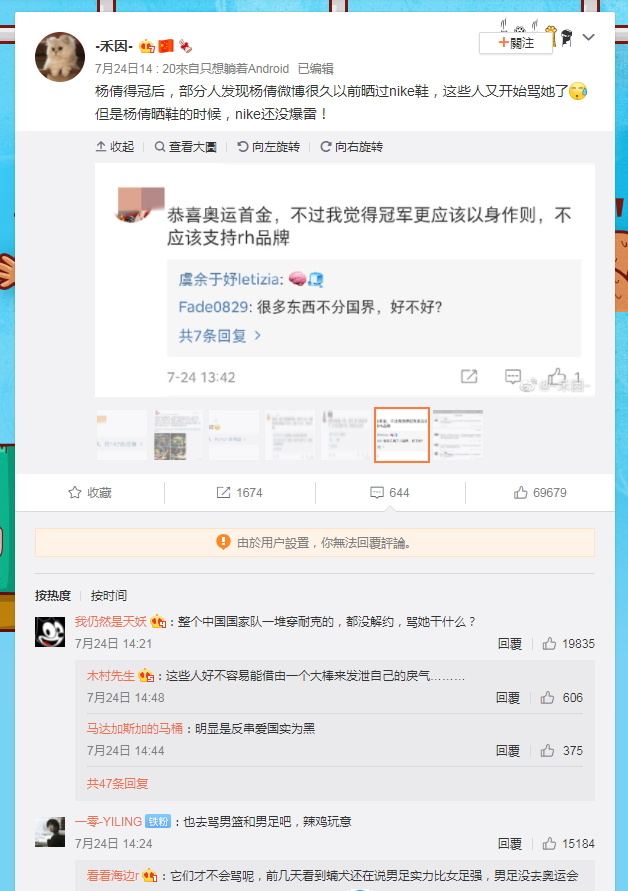628x891 pixels.
Task: Sort comments by 按热度
Action: point(53,596)
